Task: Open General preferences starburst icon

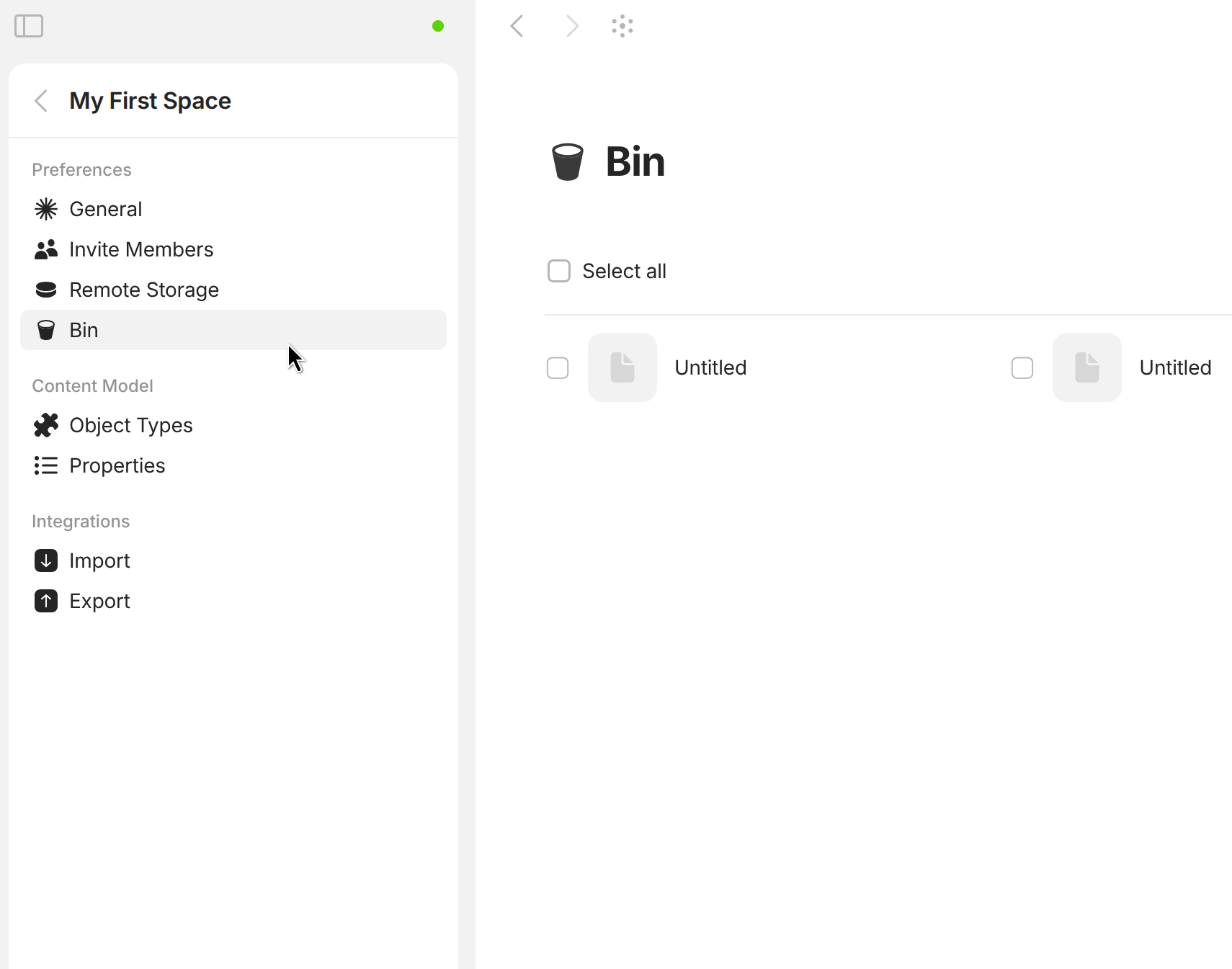Action: [x=46, y=209]
